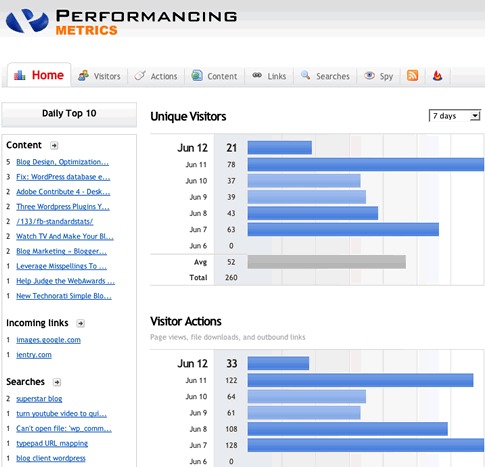Click the Visitors people icon

coord(83,76)
